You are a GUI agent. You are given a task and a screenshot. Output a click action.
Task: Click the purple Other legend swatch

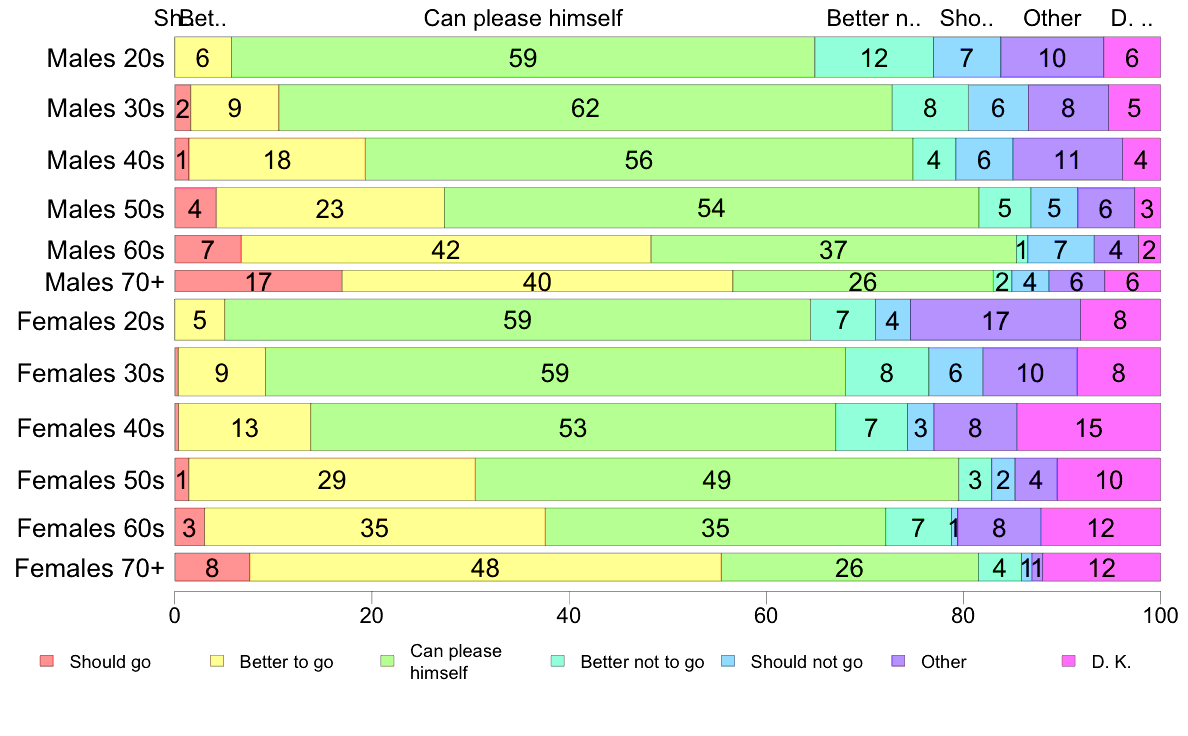(x=899, y=661)
